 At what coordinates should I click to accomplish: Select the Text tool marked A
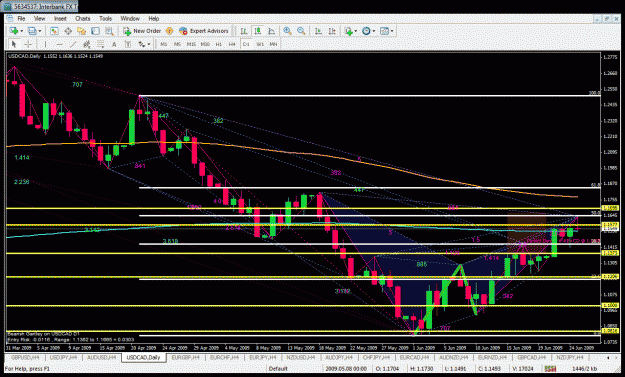point(114,44)
